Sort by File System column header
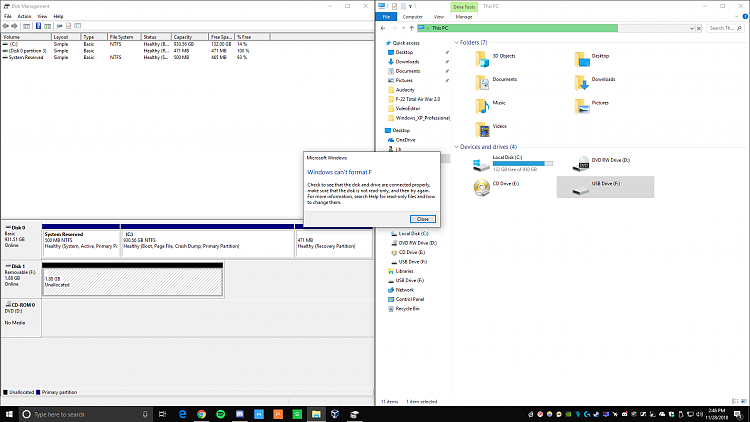The image size is (750, 422). 124,37
